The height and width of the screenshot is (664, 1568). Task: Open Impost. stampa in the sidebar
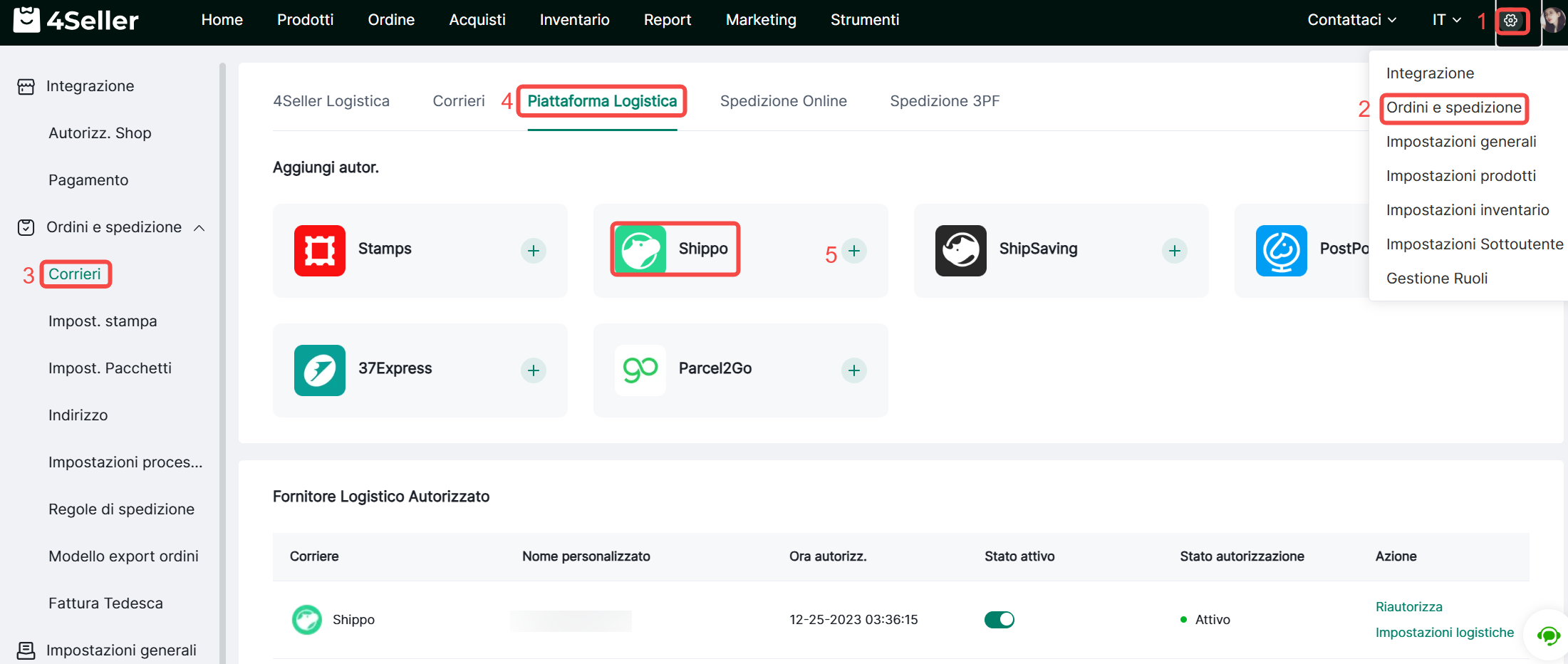click(103, 321)
